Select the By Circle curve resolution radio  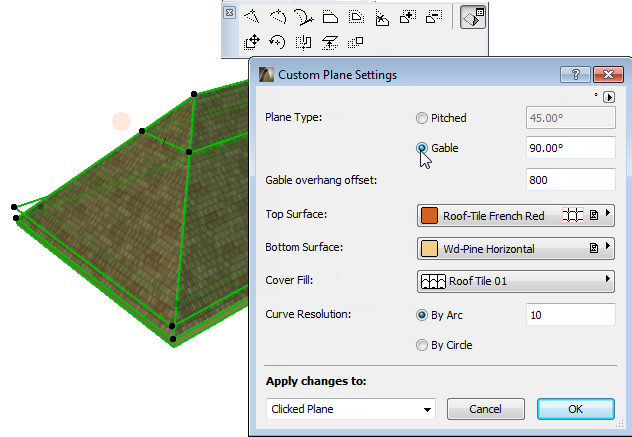pyautogui.click(x=422, y=345)
